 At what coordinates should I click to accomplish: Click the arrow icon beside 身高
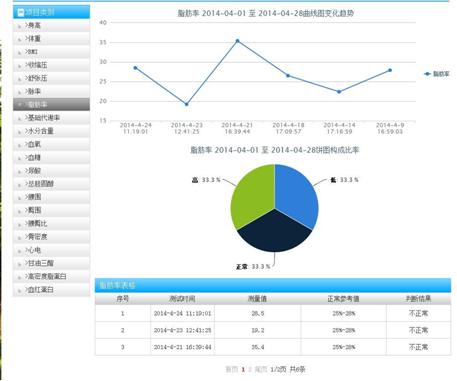click(19, 26)
